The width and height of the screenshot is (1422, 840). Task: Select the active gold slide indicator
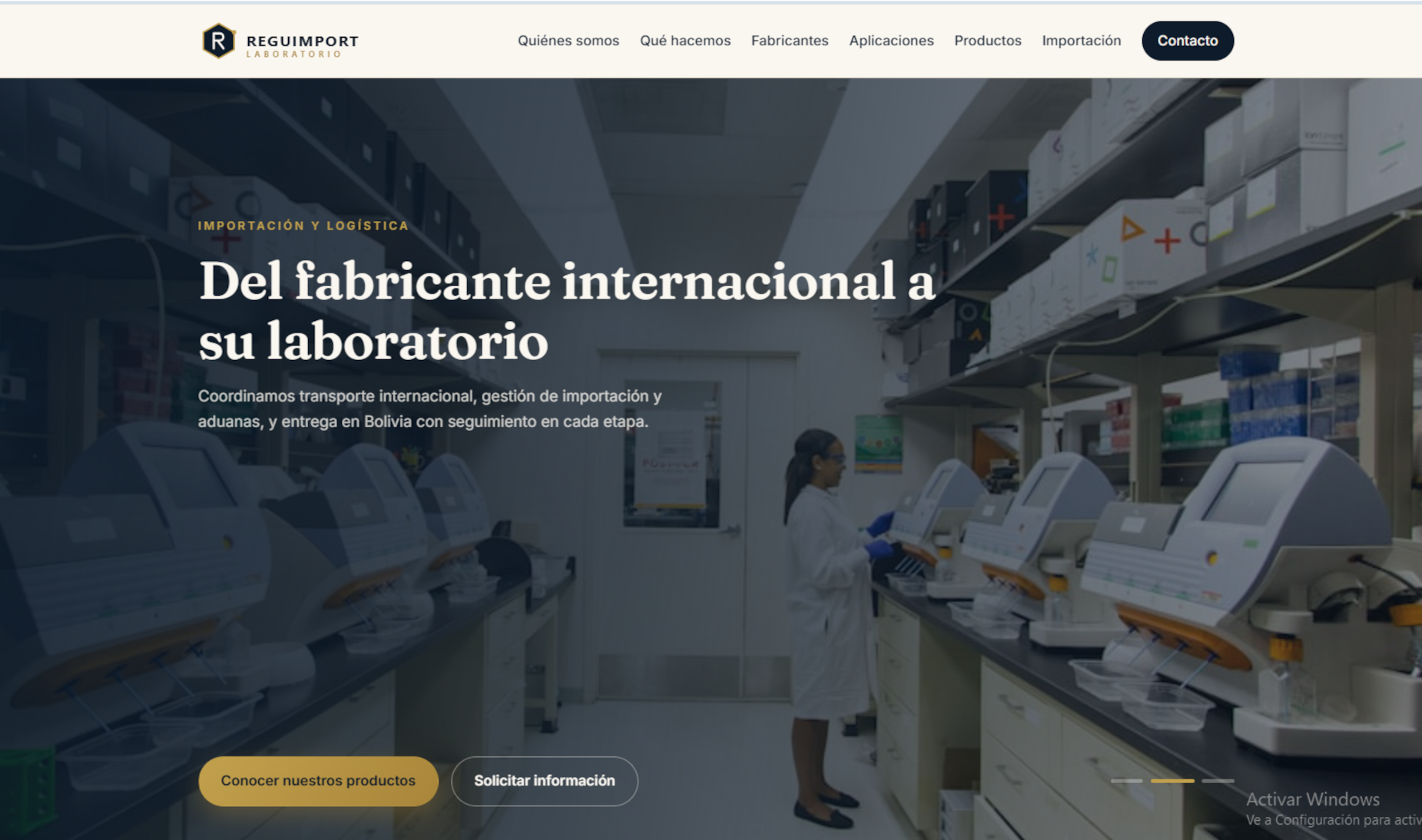tap(1172, 781)
